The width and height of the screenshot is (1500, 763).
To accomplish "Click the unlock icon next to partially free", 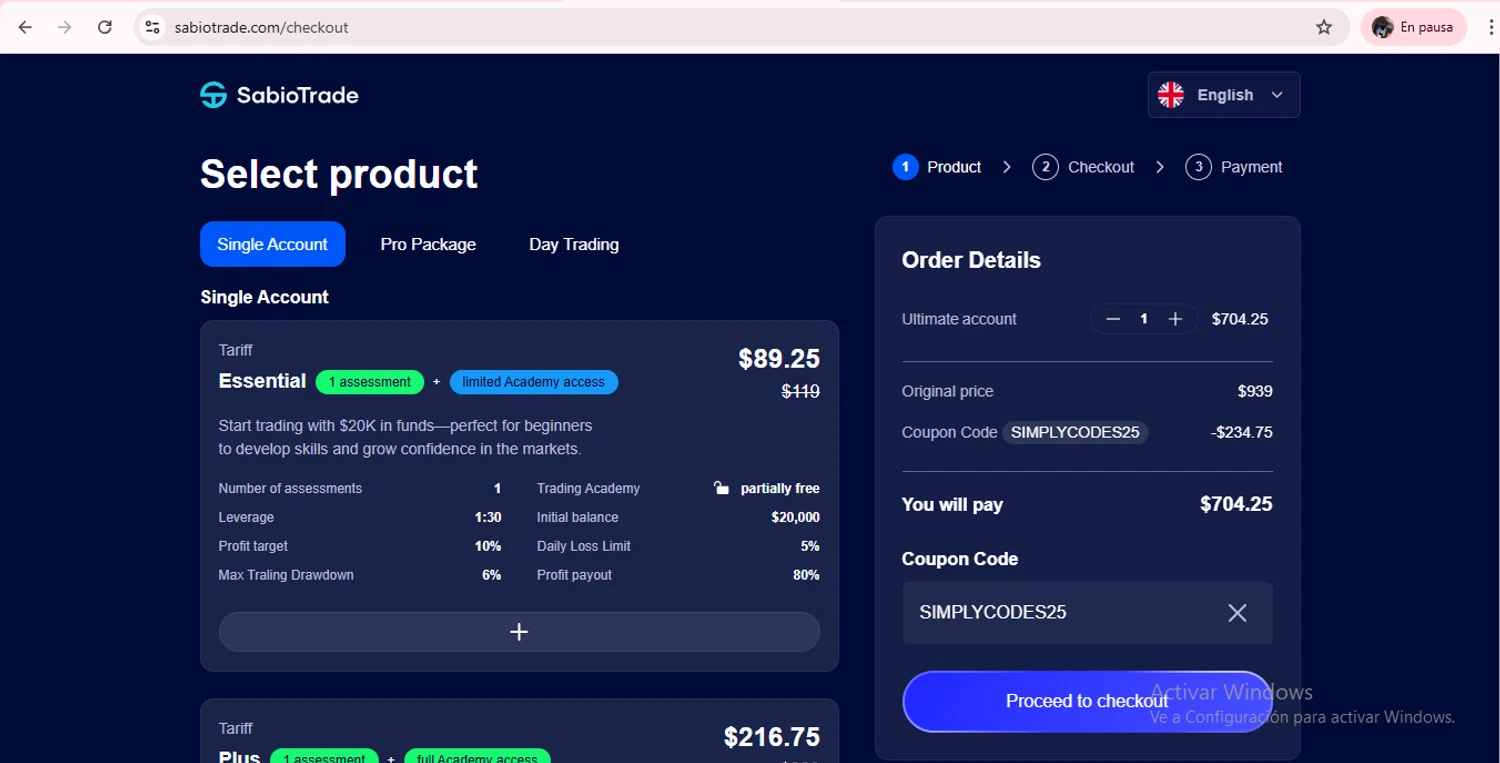I will click(721, 488).
